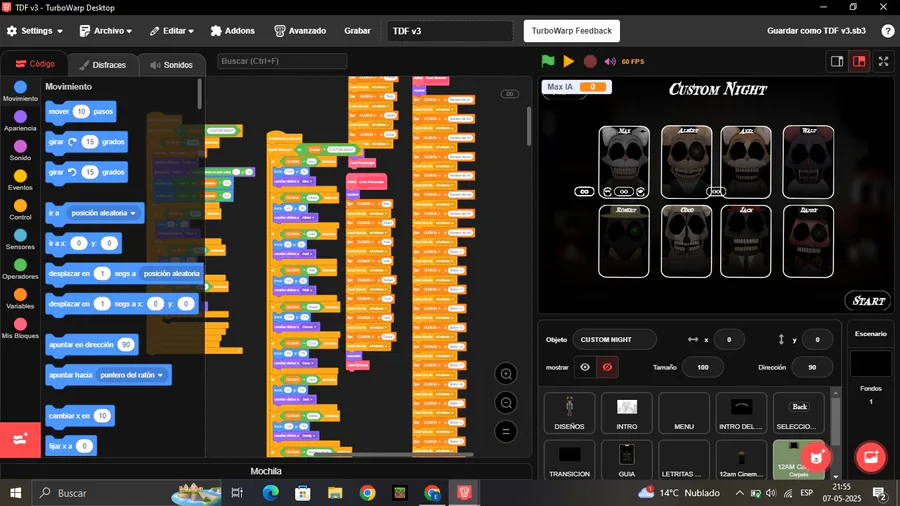Open the extensions library button
900x506 pixels.
click(20, 440)
